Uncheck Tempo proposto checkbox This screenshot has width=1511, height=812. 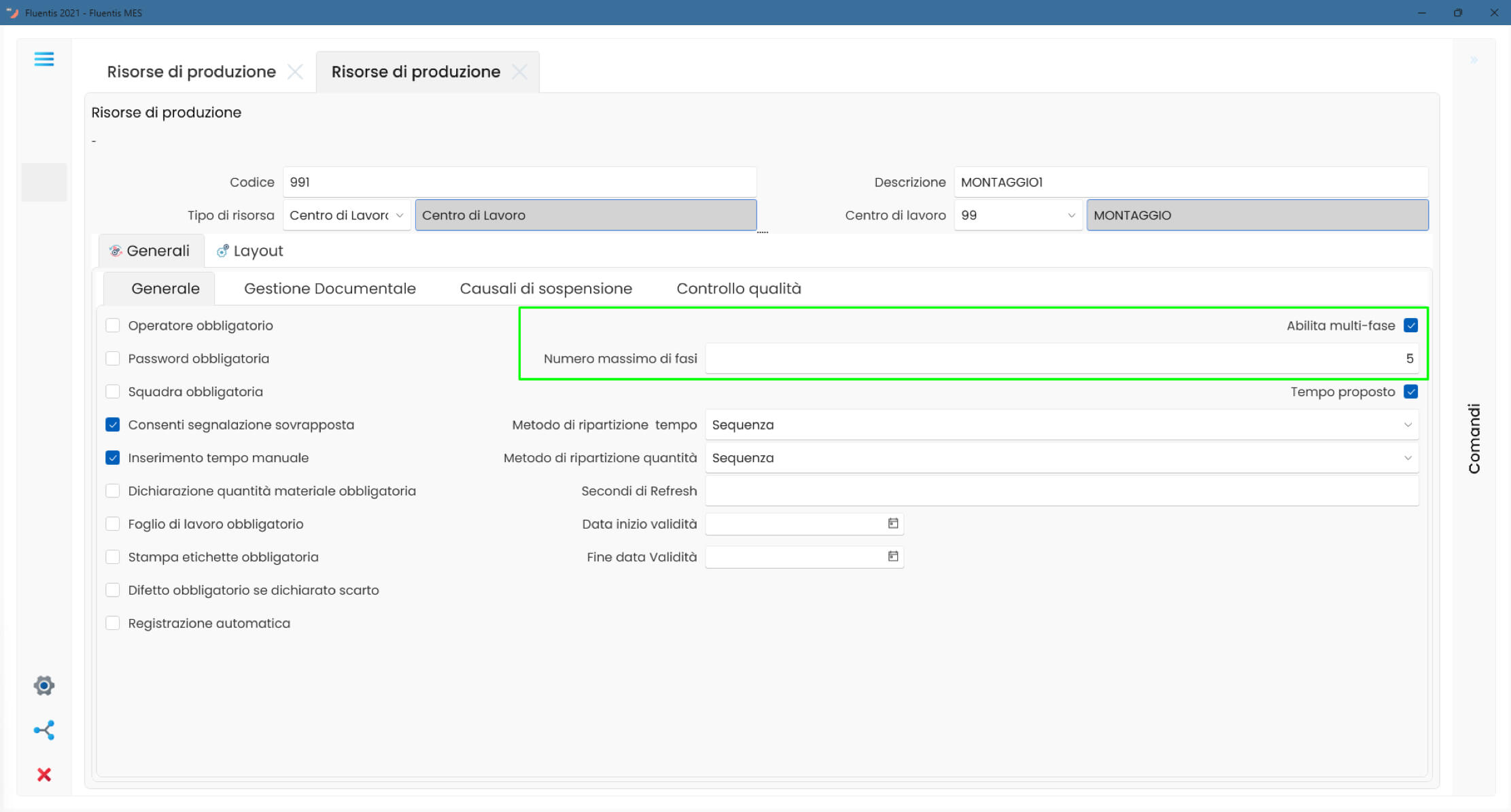1411,391
